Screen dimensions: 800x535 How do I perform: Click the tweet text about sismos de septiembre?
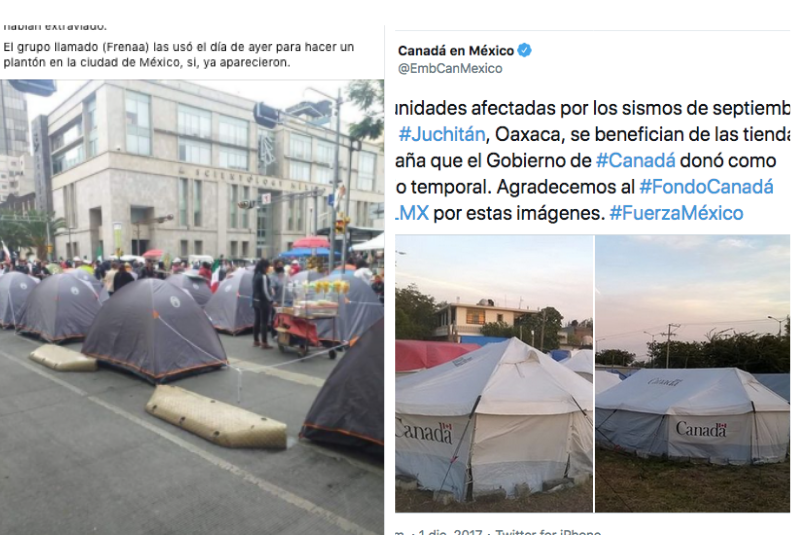click(x=592, y=161)
